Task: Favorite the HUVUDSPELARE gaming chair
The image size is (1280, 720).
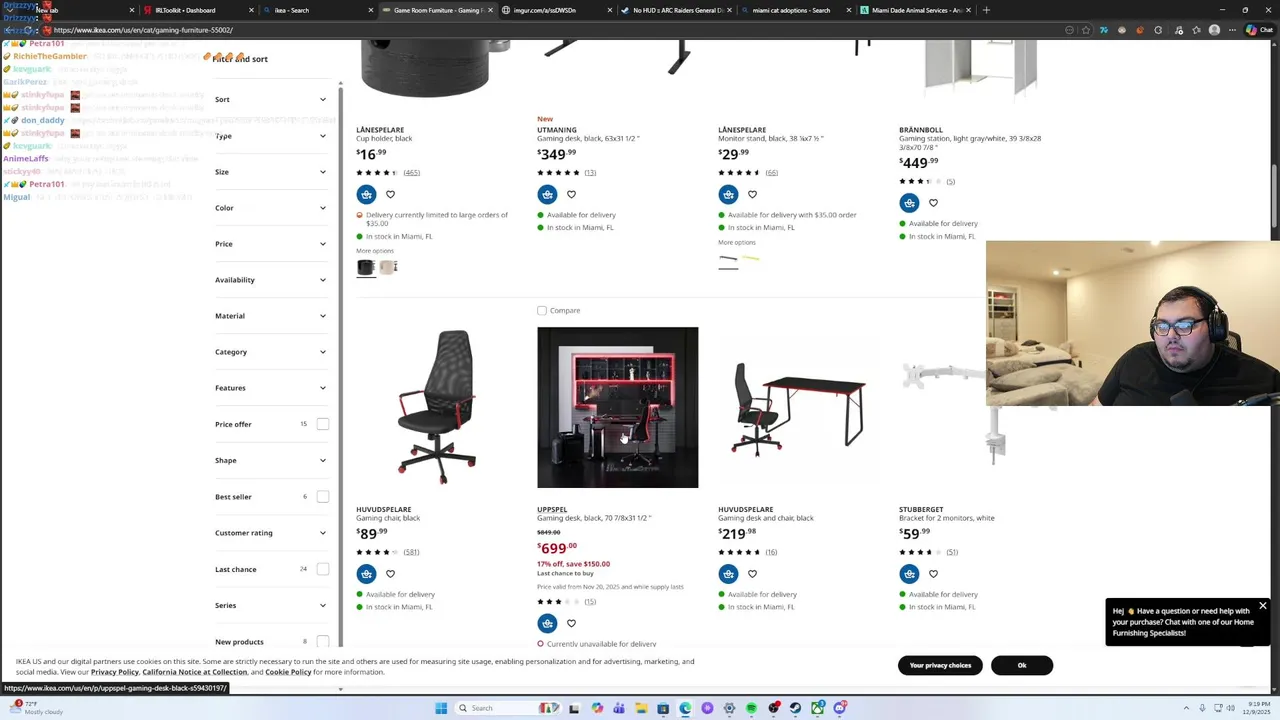Action: [x=390, y=574]
